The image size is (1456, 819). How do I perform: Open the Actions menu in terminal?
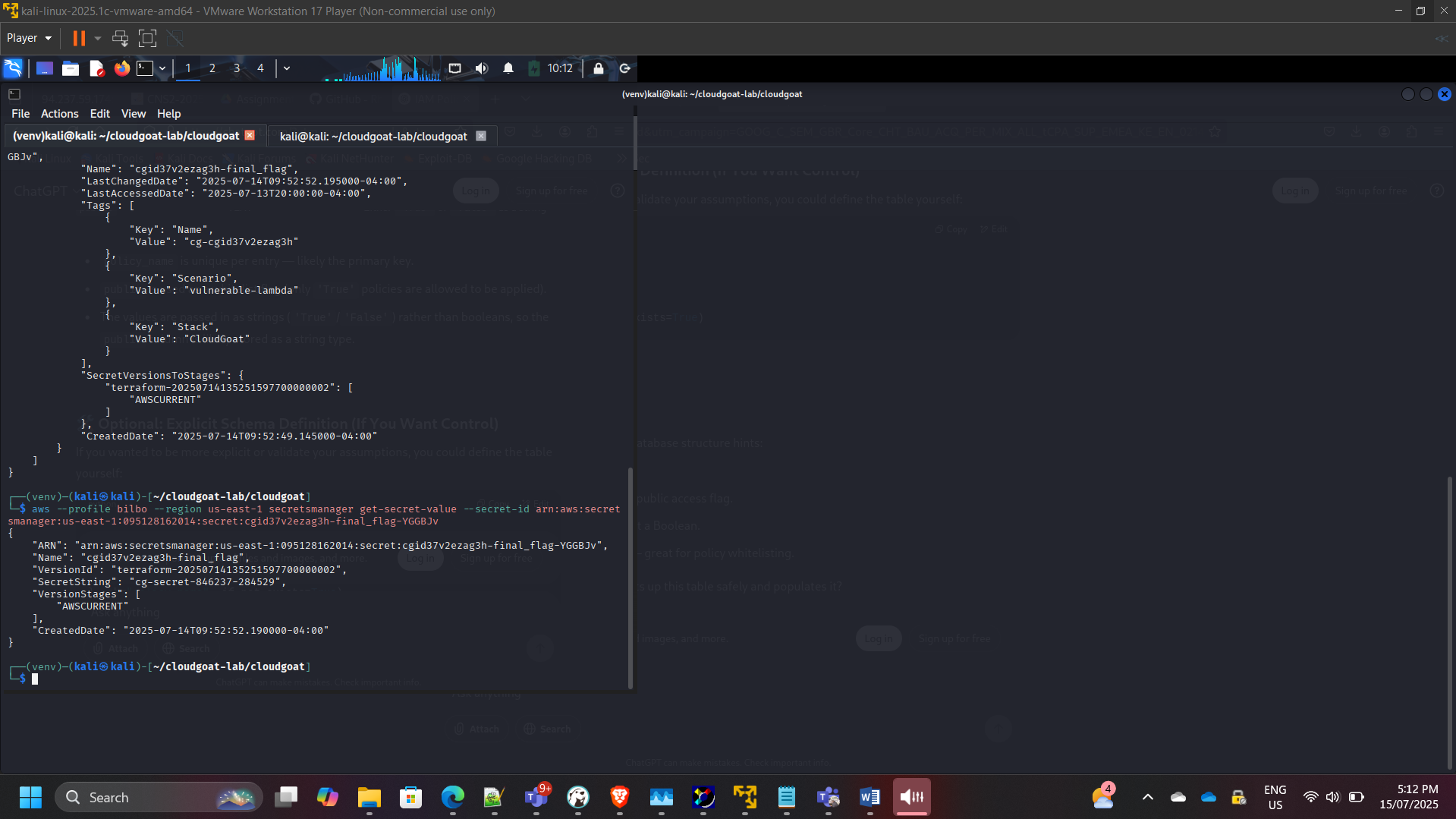click(x=59, y=114)
